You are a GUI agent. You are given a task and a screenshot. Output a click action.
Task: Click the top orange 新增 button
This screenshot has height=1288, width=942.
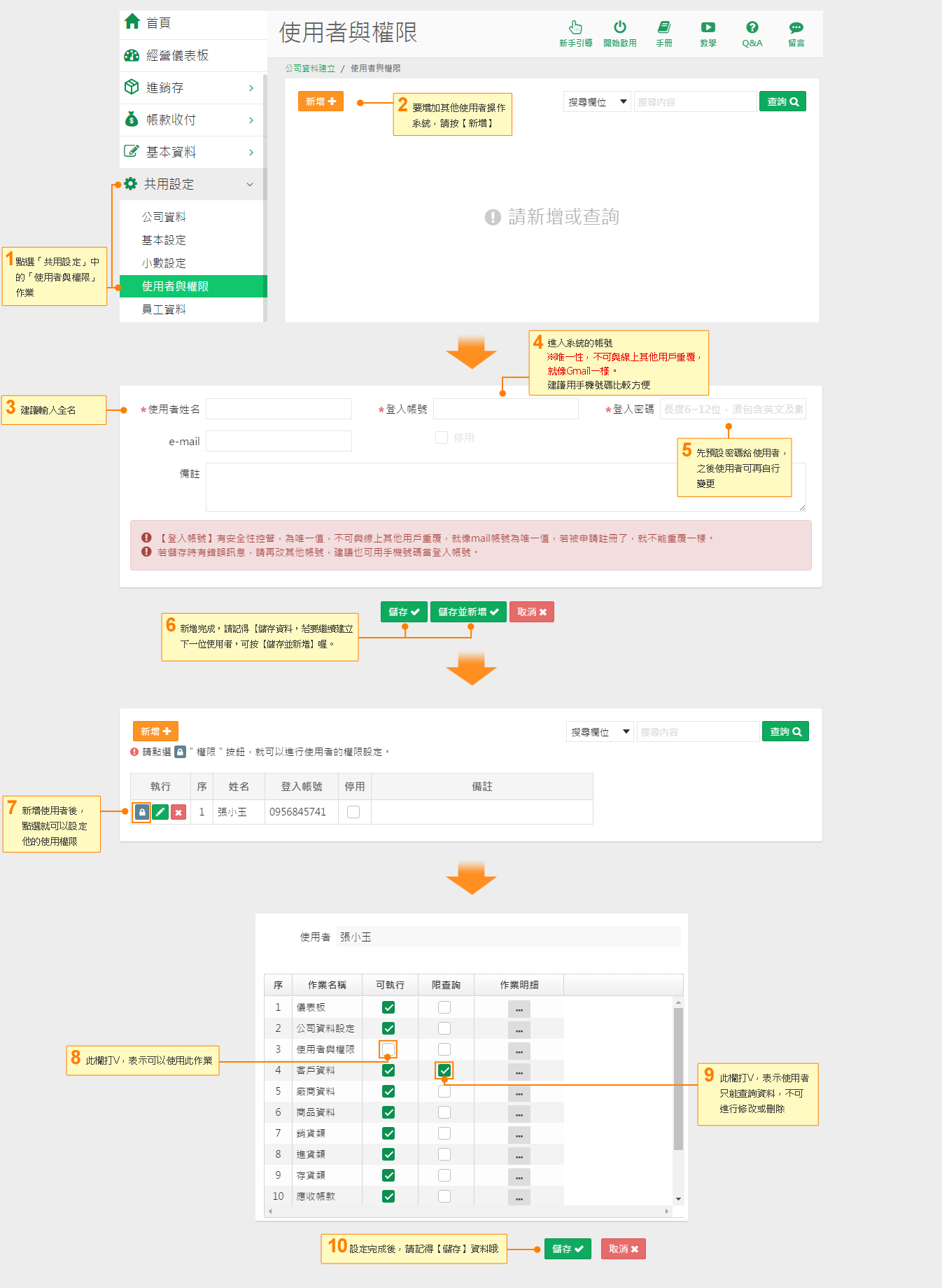click(x=321, y=101)
